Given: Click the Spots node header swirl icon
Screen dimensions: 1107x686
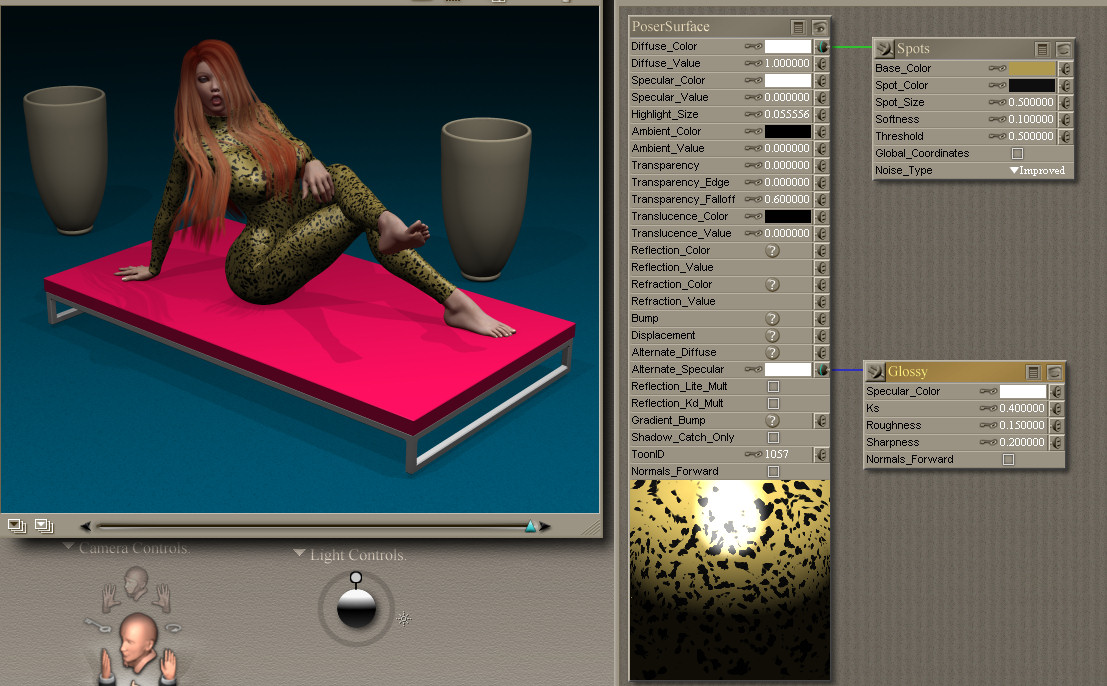Looking at the screenshot, I should 885,48.
